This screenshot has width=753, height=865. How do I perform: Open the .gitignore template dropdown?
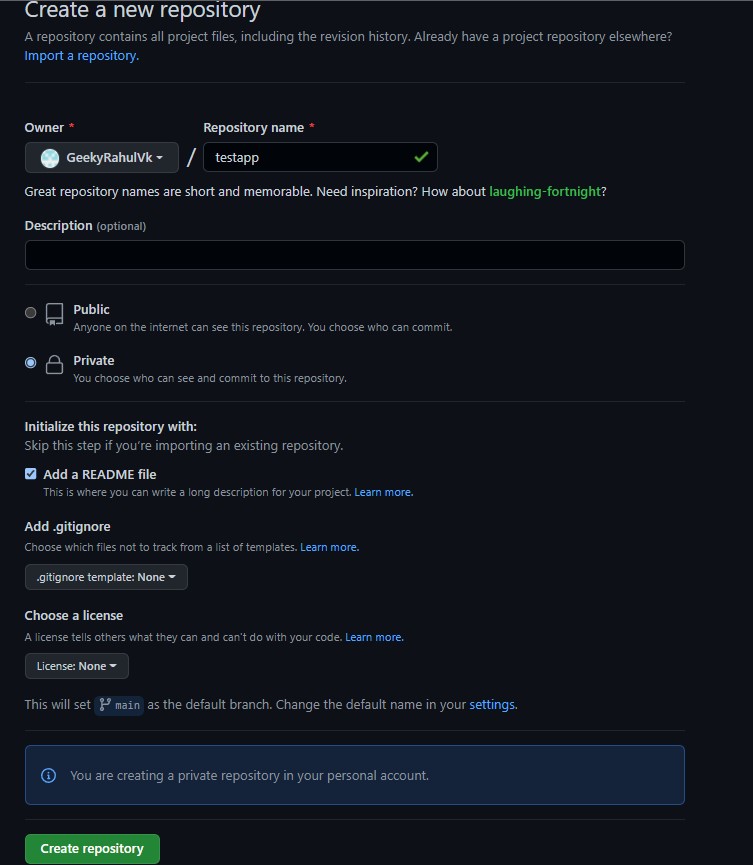point(105,577)
